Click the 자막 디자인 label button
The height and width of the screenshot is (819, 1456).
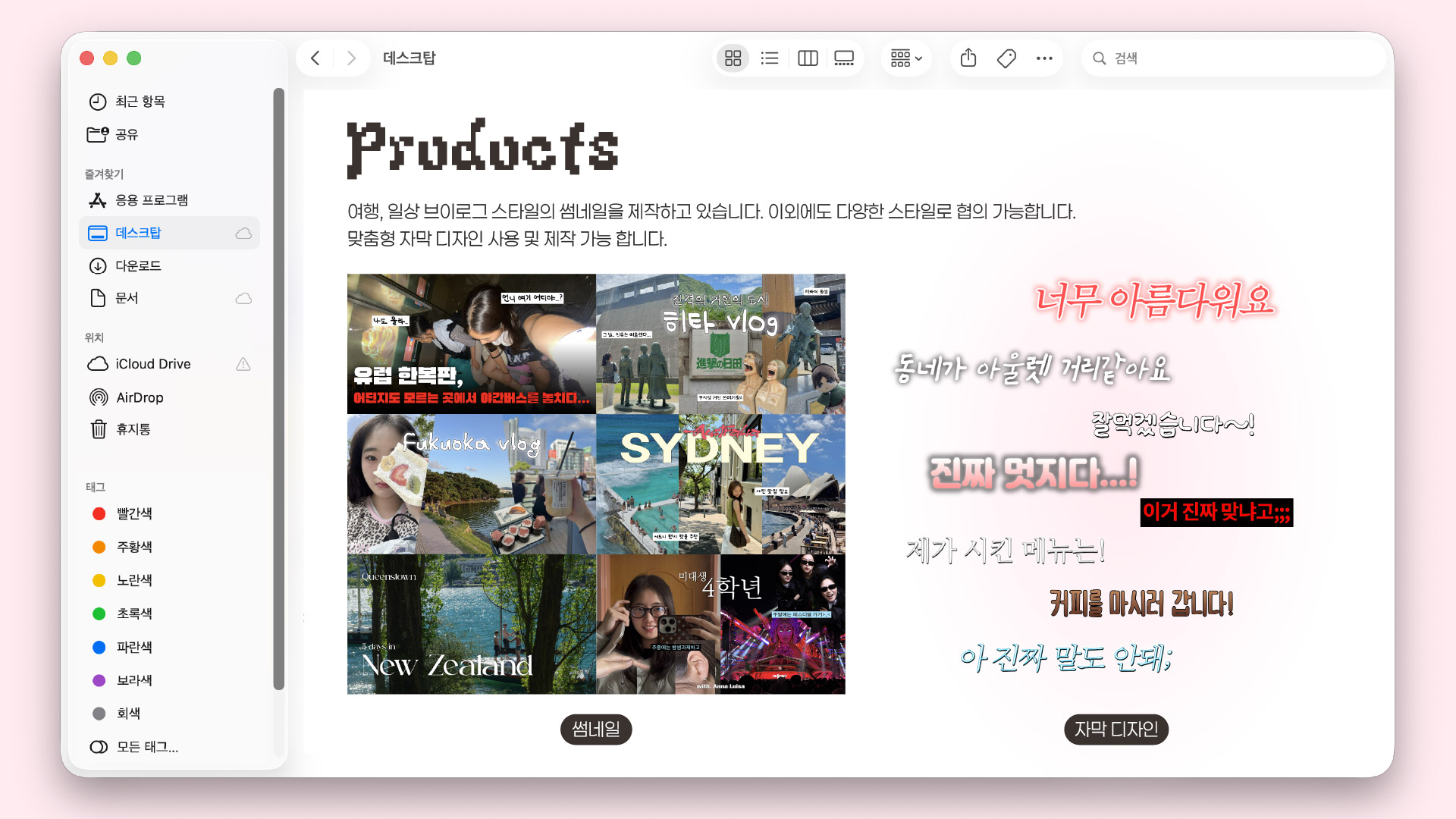pyautogui.click(x=1116, y=730)
